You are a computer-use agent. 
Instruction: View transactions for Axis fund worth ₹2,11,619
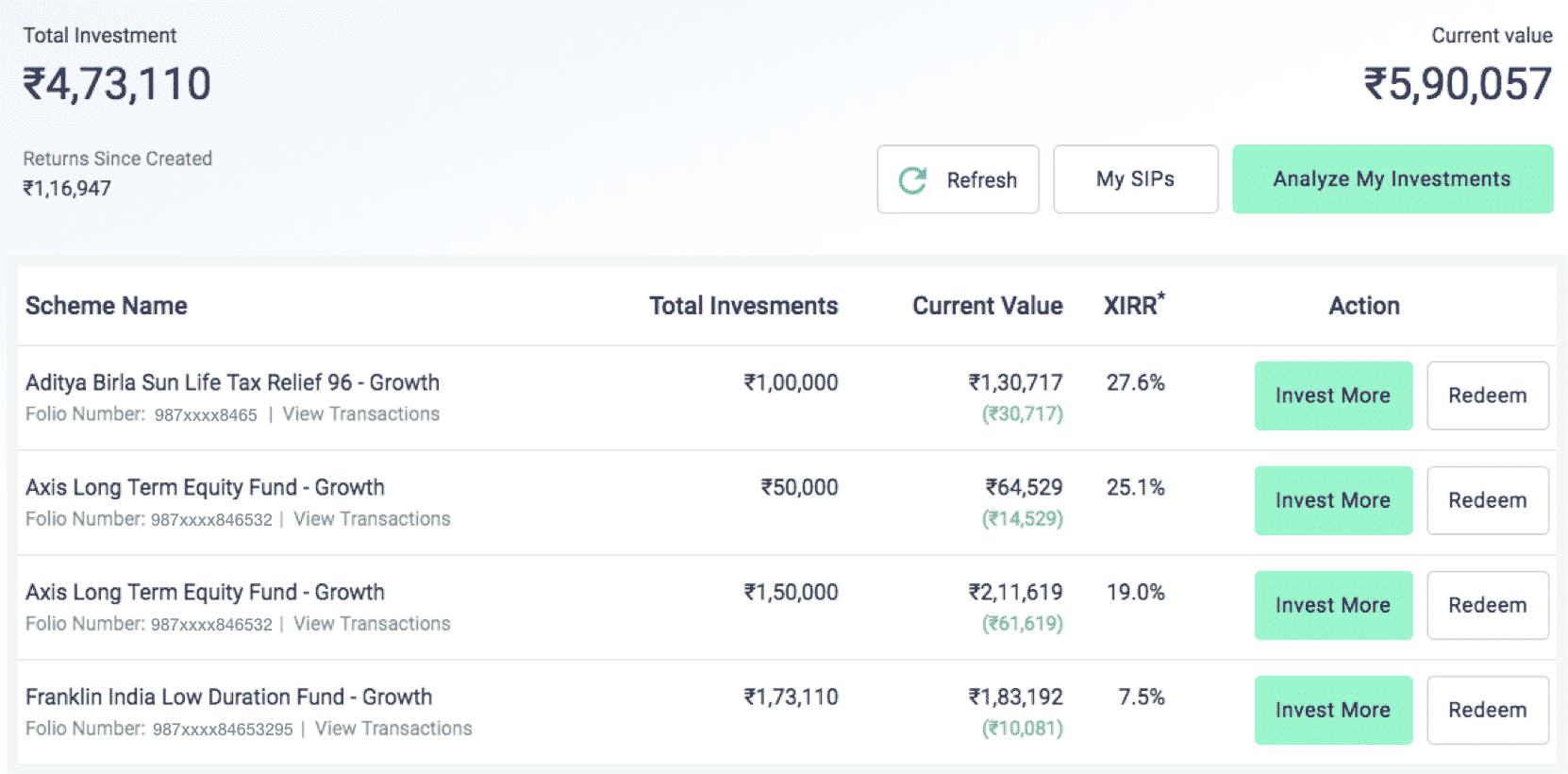tap(372, 624)
